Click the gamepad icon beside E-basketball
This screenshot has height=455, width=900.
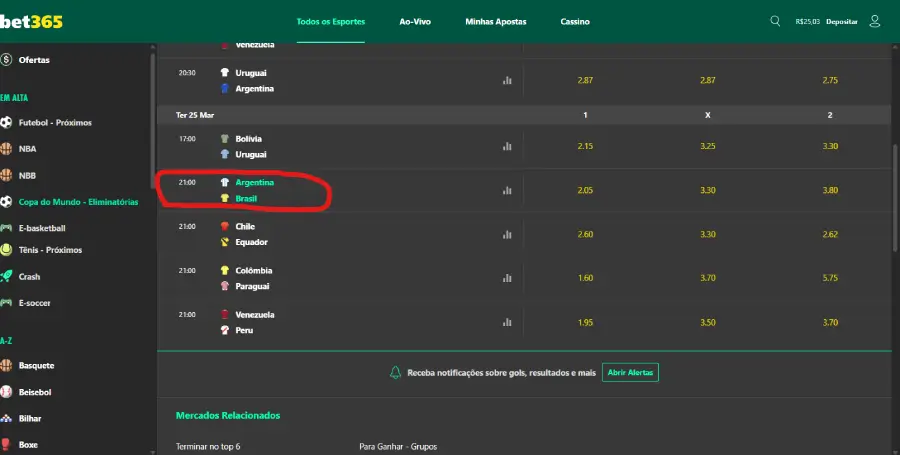(x=6, y=228)
